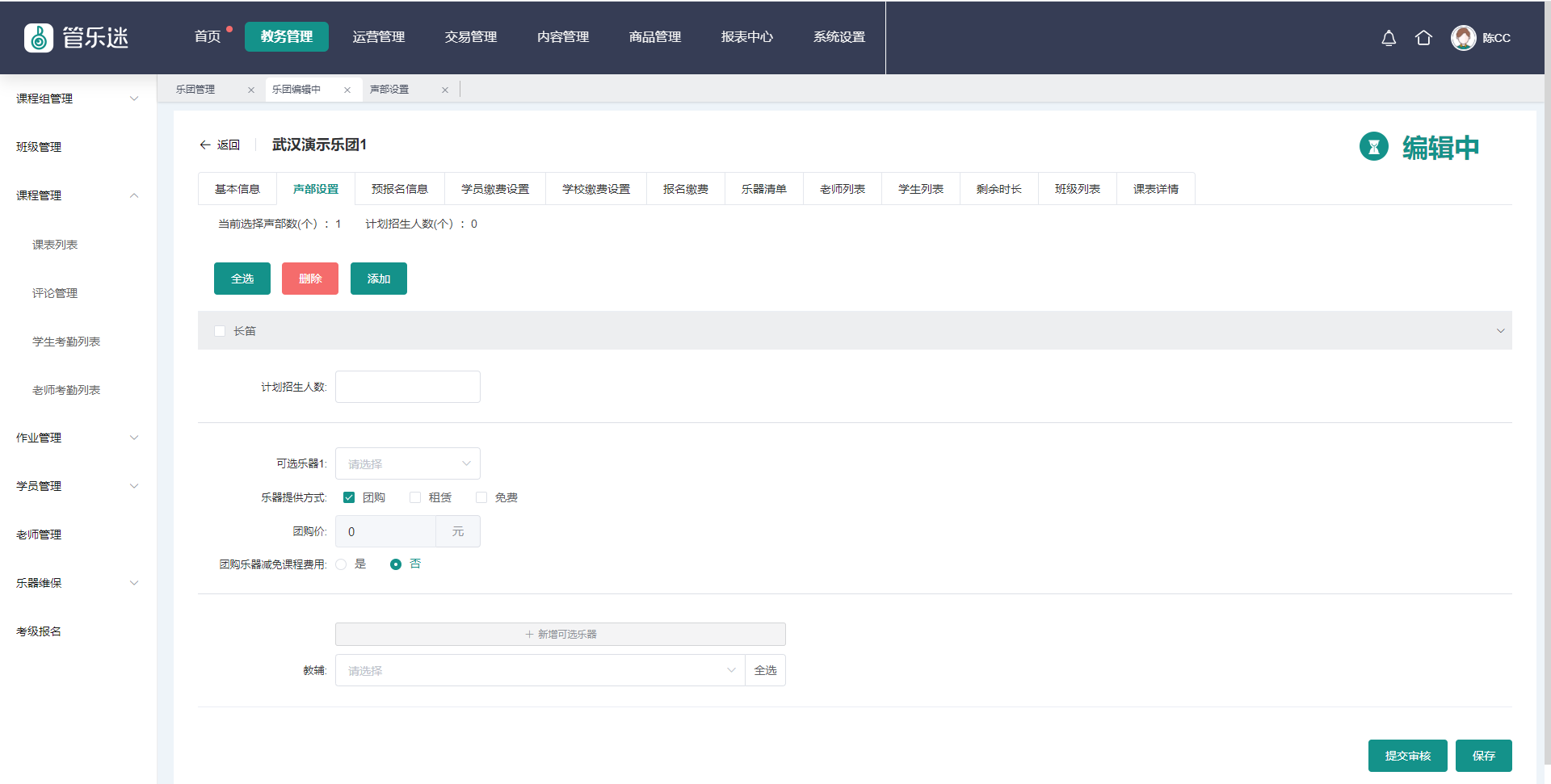Click the 返回 back arrow
This screenshot has width=1551, height=784.
click(205, 145)
